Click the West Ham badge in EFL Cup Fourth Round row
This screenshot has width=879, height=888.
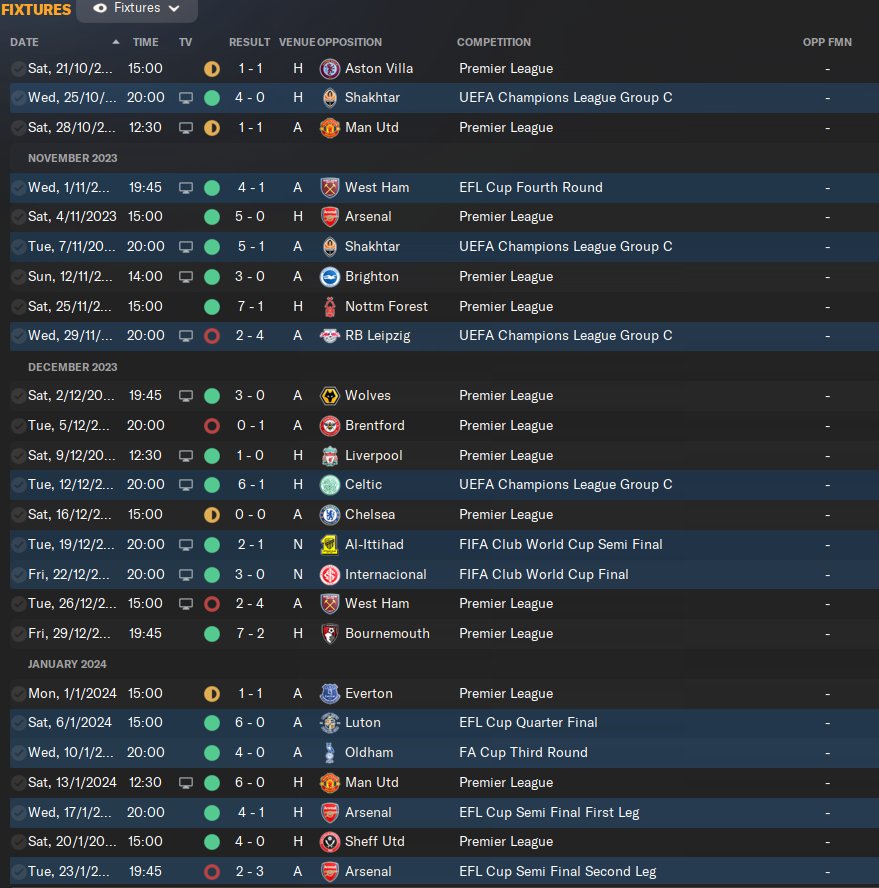[330, 187]
